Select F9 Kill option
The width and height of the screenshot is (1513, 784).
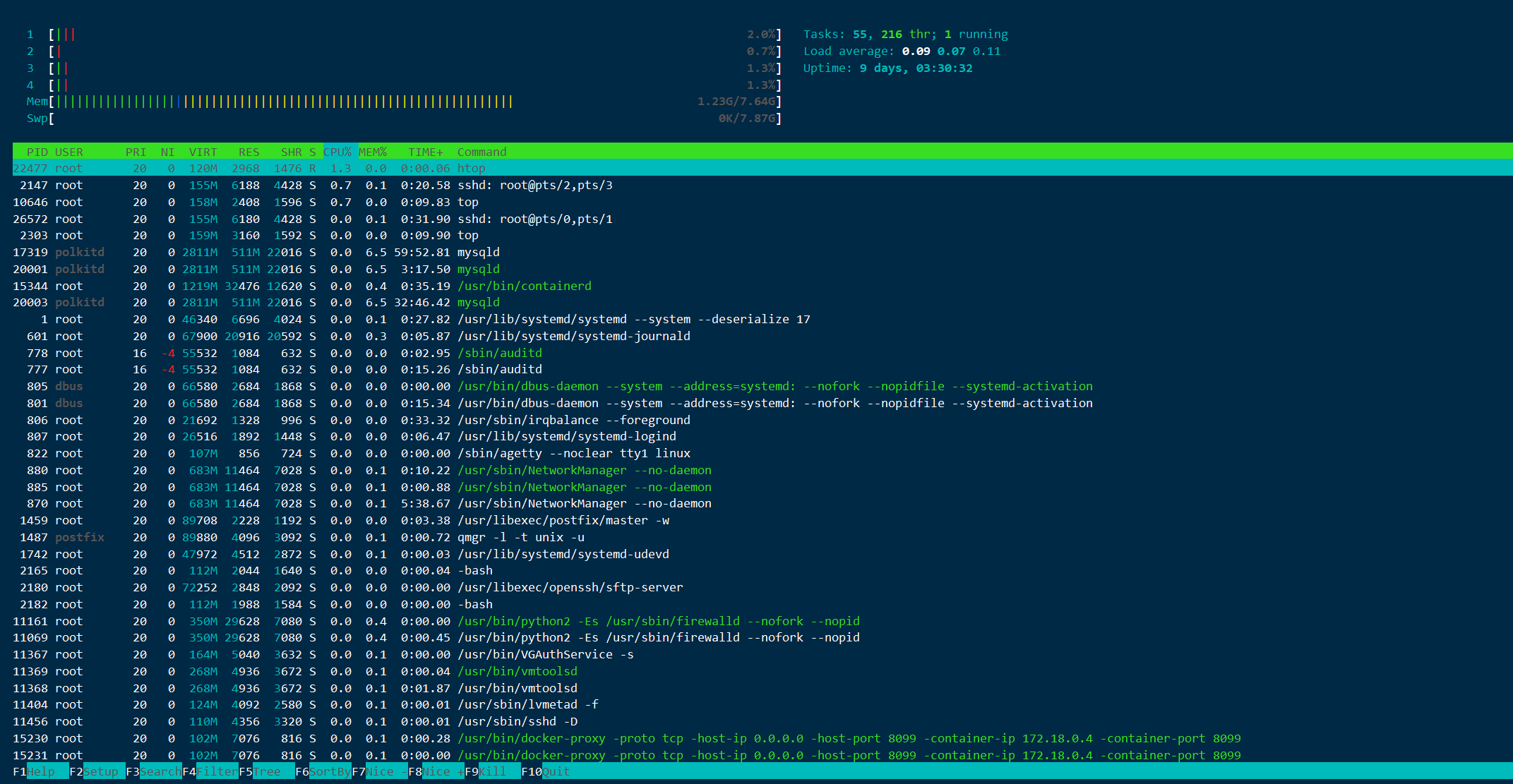pyautogui.click(x=493, y=771)
